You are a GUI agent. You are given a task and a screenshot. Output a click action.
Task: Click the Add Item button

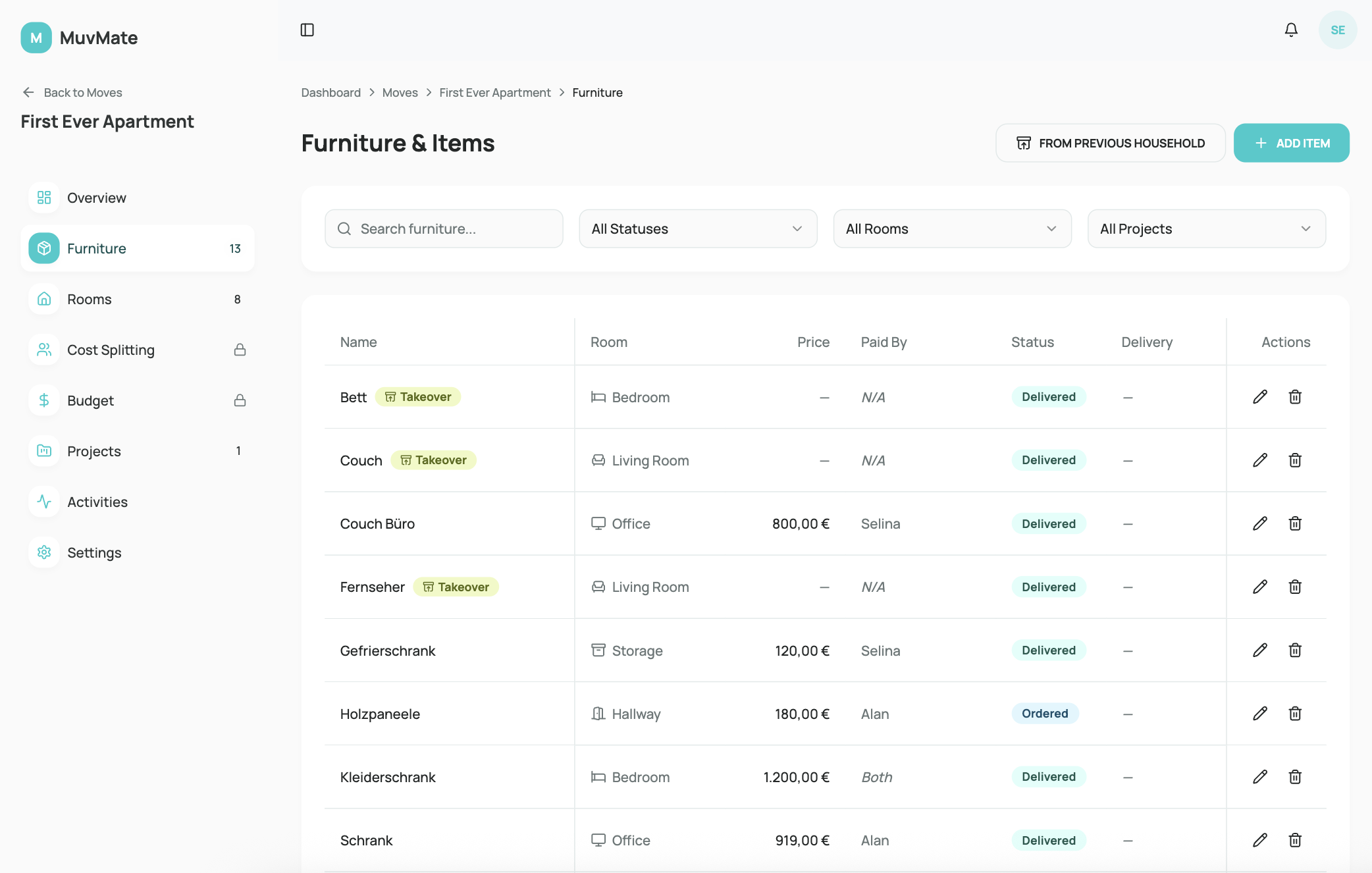point(1291,143)
